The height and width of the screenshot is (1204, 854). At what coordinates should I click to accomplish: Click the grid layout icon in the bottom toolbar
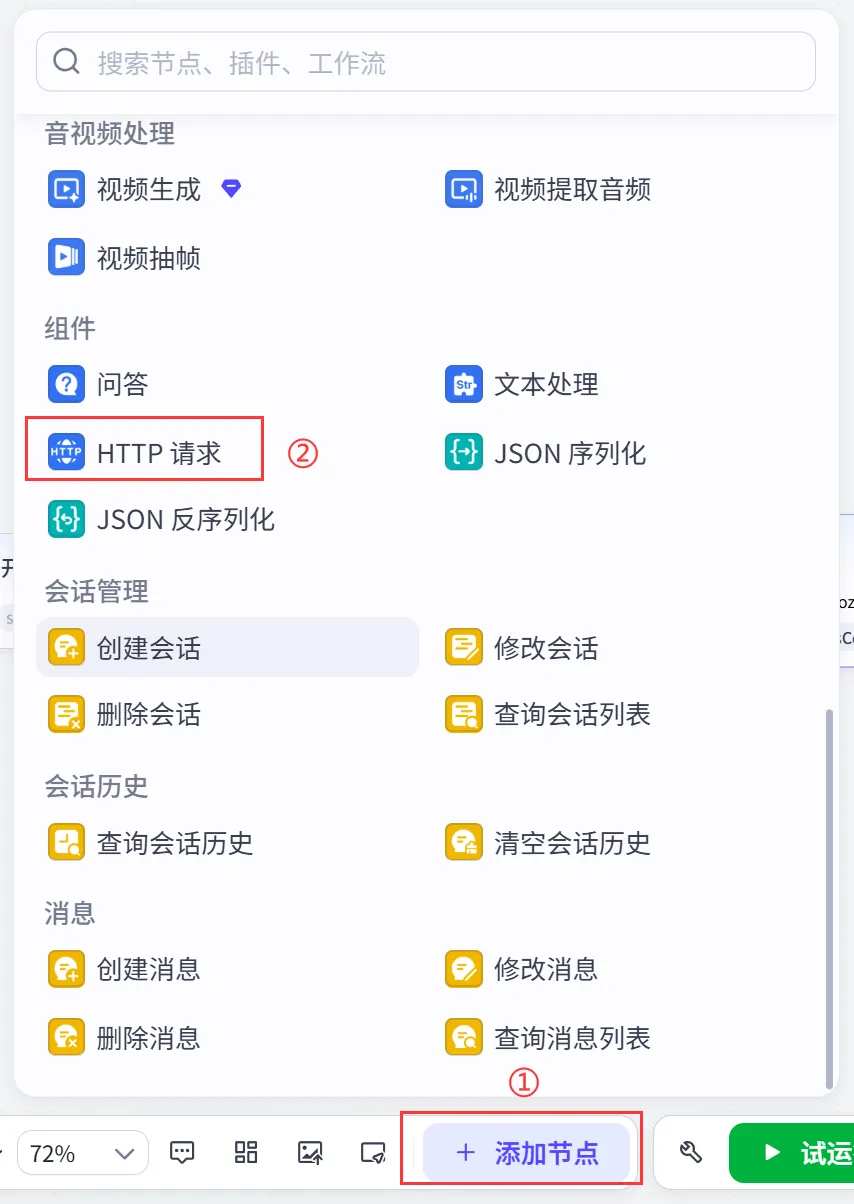tap(246, 1152)
